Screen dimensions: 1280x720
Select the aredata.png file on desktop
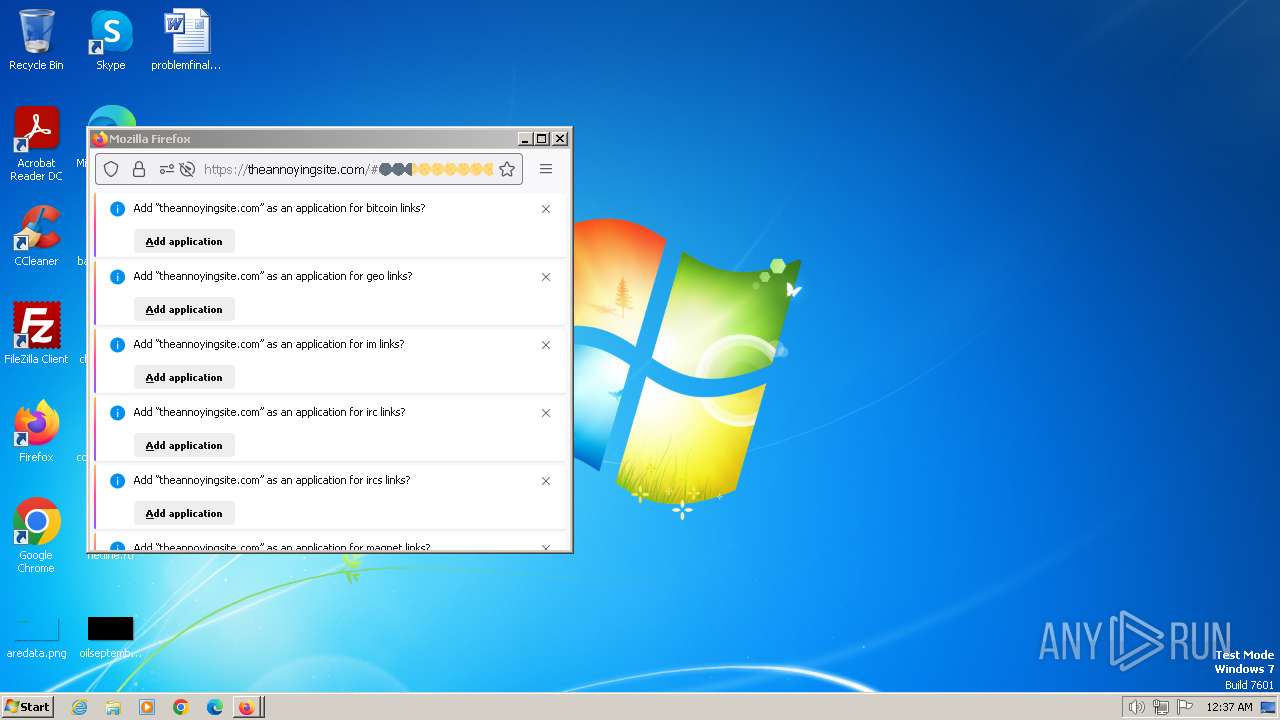pyautogui.click(x=36, y=637)
